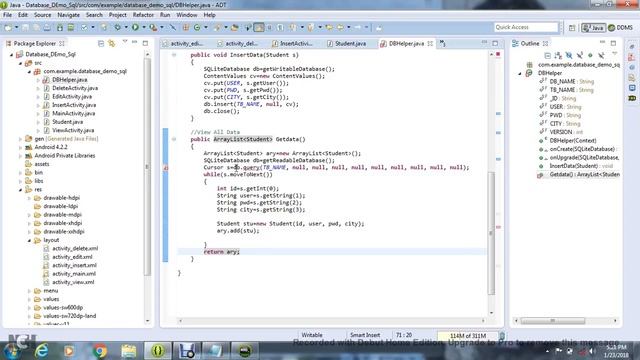The height and width of the screenshot is (360, 640).
Task: Click the heap garbage collector trash icon
Action: point(502,336)
